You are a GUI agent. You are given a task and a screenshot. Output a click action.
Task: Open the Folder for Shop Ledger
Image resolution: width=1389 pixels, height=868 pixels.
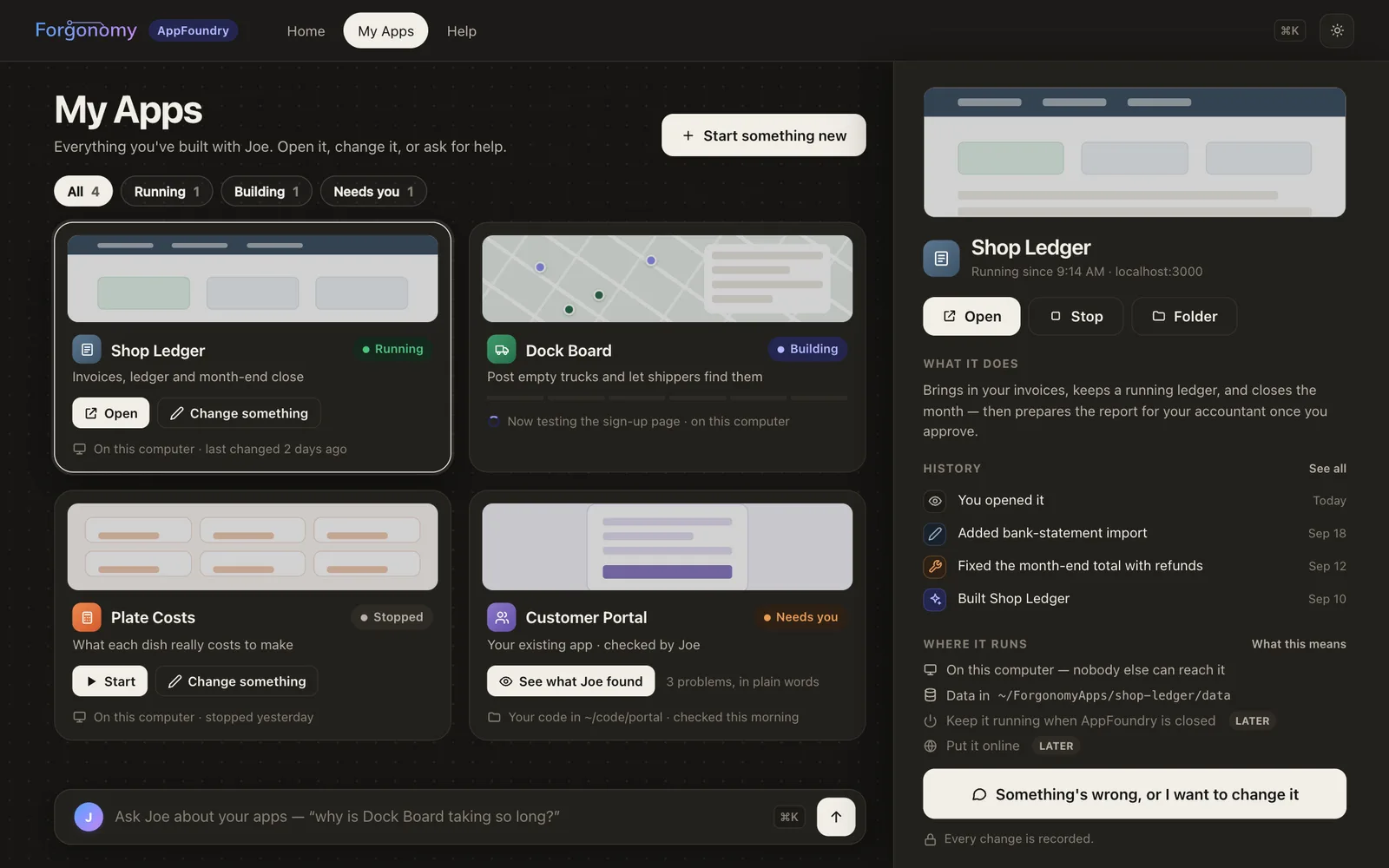click(x=1184, y=317)
